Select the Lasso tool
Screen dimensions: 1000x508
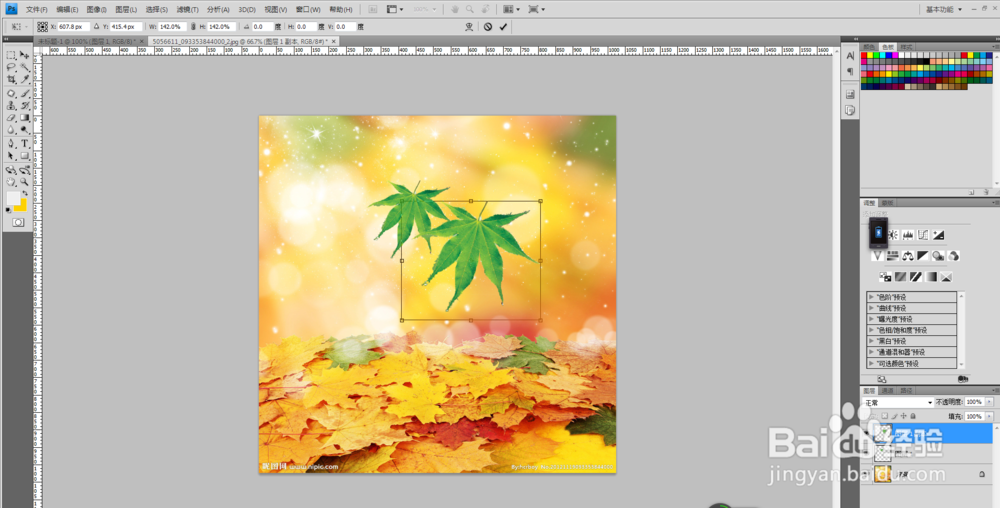coord(10,67)
